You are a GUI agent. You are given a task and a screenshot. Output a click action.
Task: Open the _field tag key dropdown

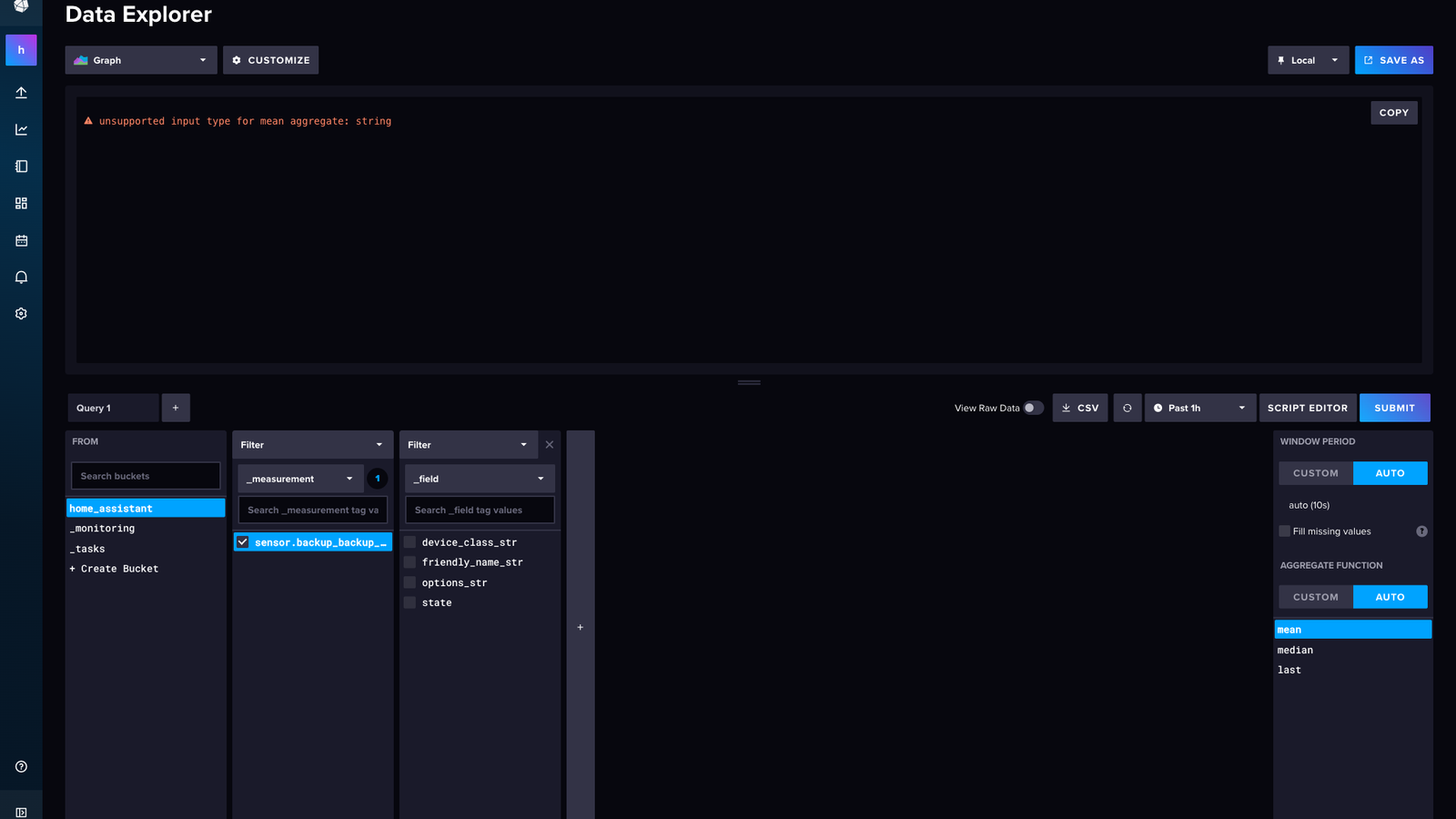480,479
